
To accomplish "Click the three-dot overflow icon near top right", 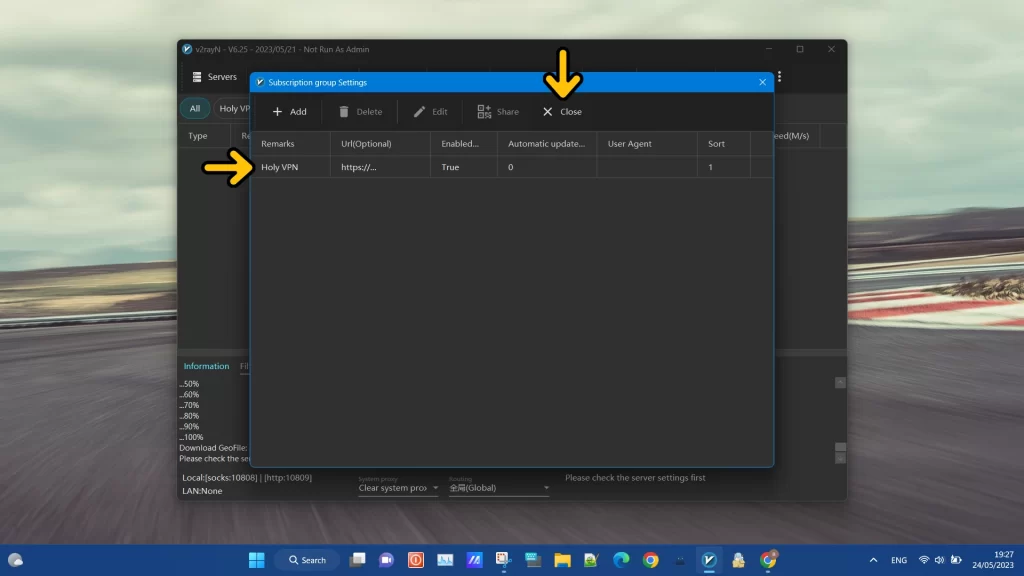I will tap(779, 76).
